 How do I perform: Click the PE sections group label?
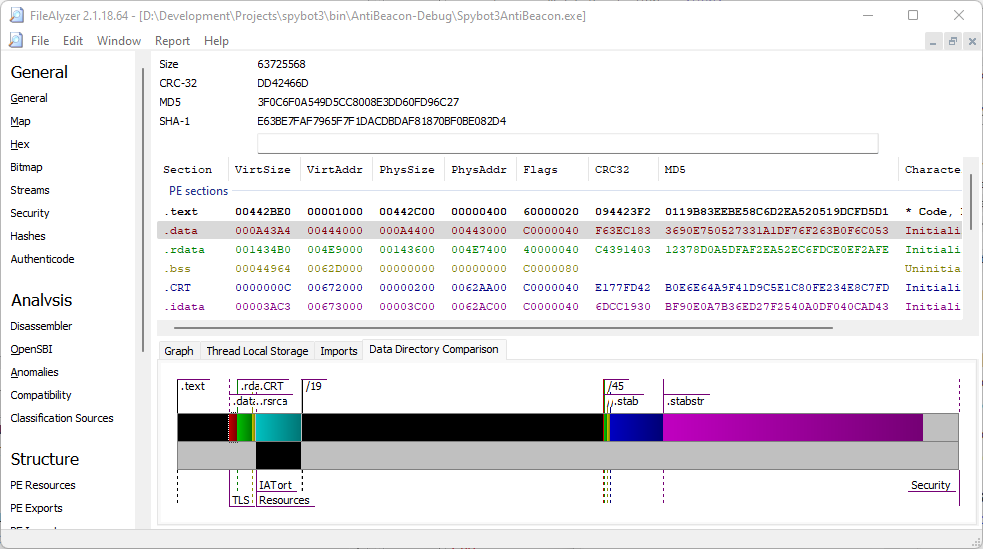(198, 191)
